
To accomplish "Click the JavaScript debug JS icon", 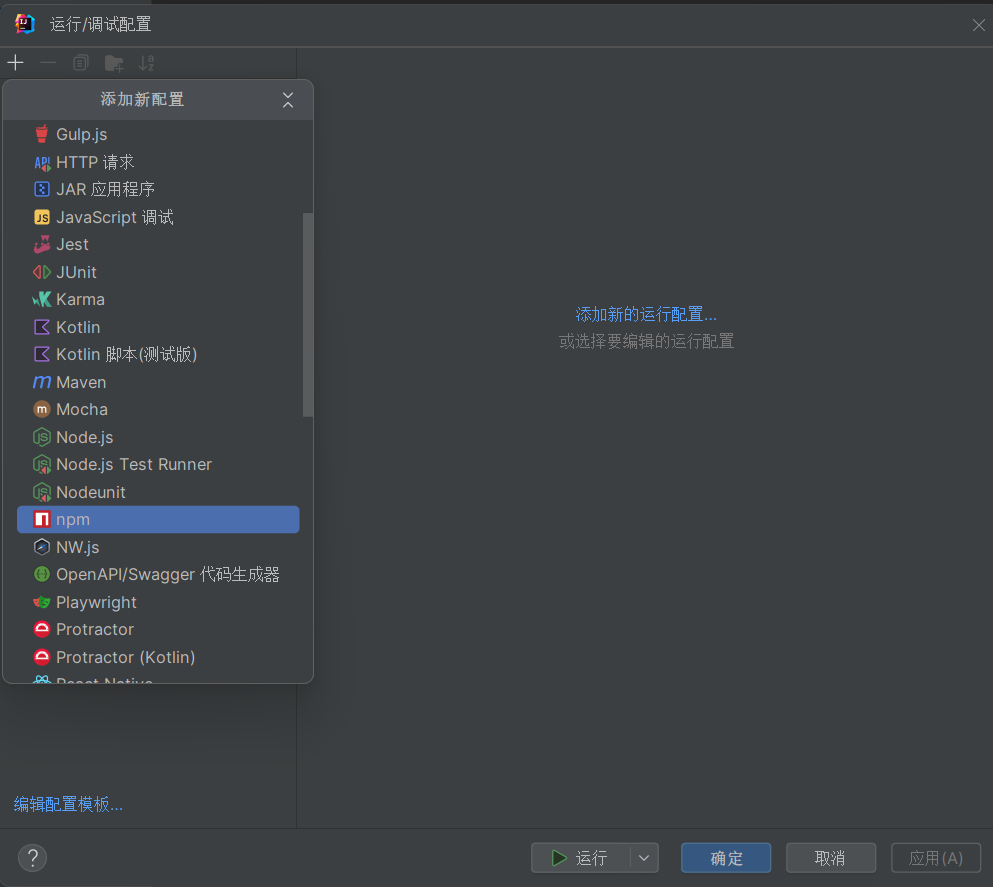I will tap(42, 217).
